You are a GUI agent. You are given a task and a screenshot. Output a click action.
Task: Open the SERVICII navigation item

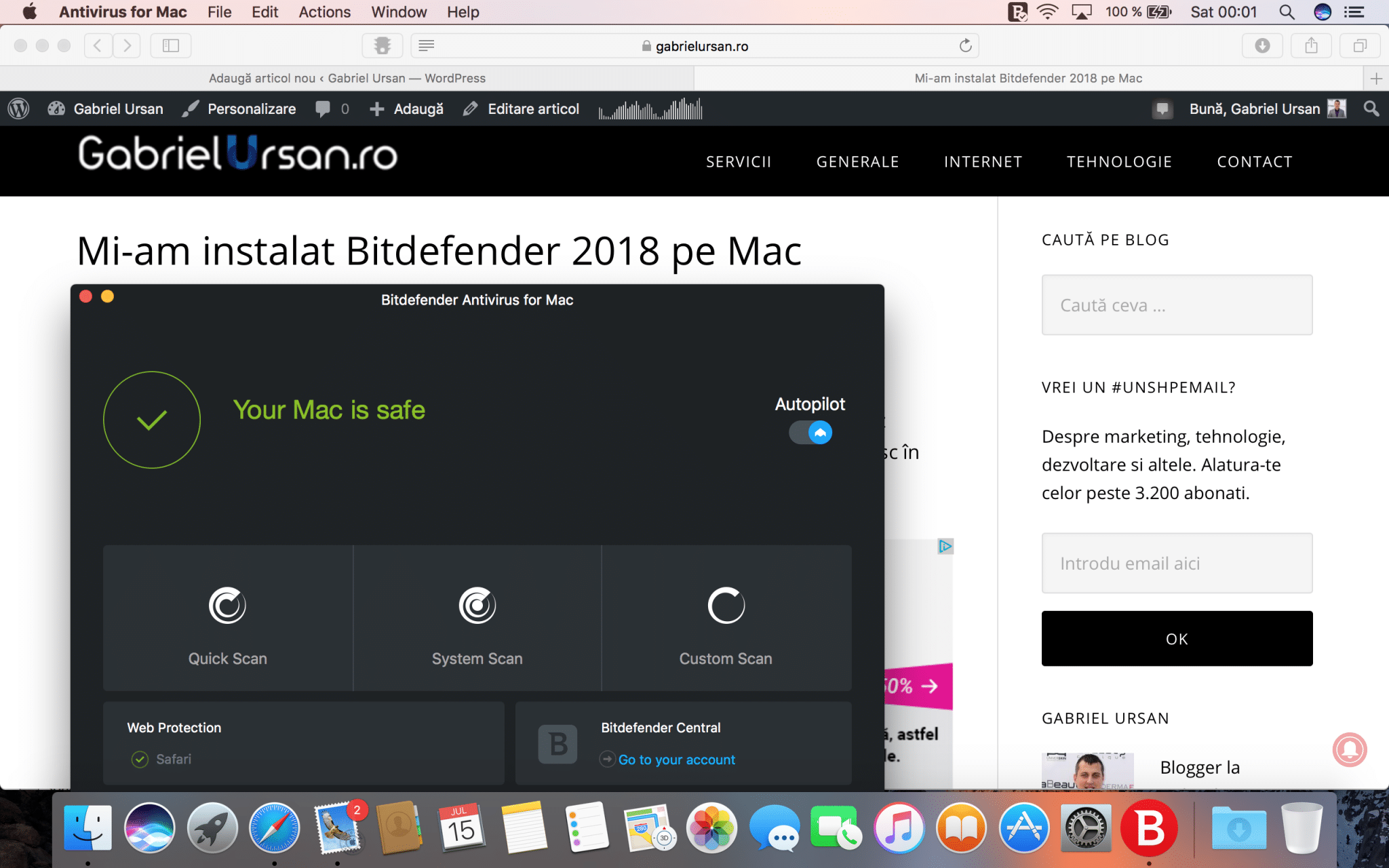739,161
